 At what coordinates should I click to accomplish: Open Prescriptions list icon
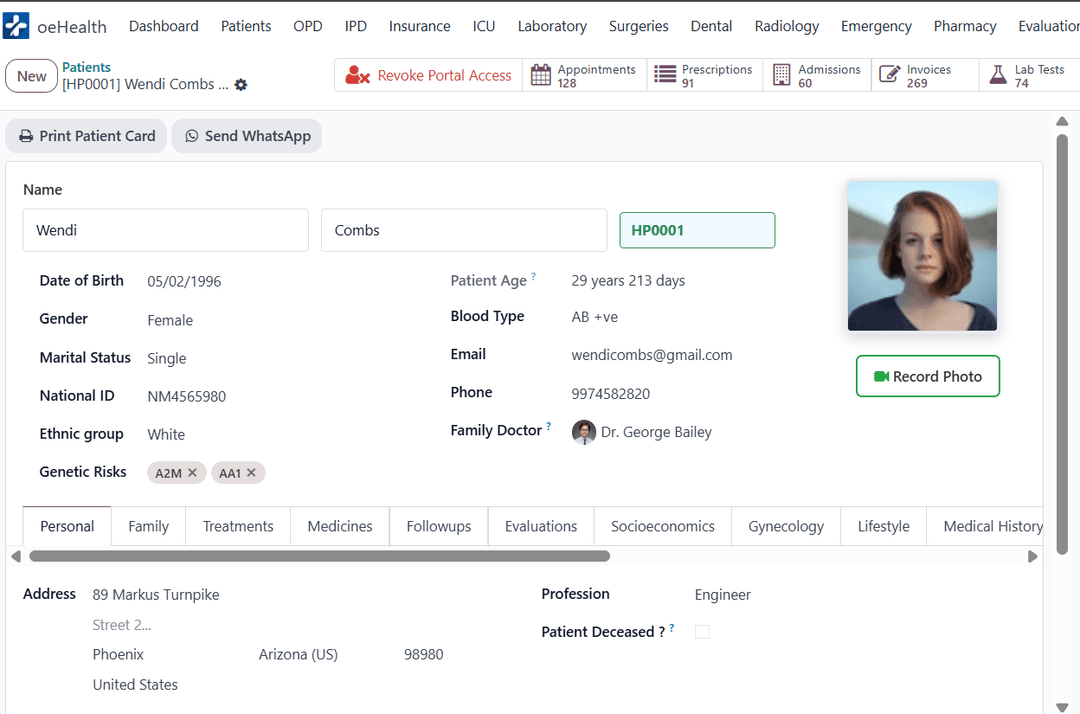[x=665, y=74]
